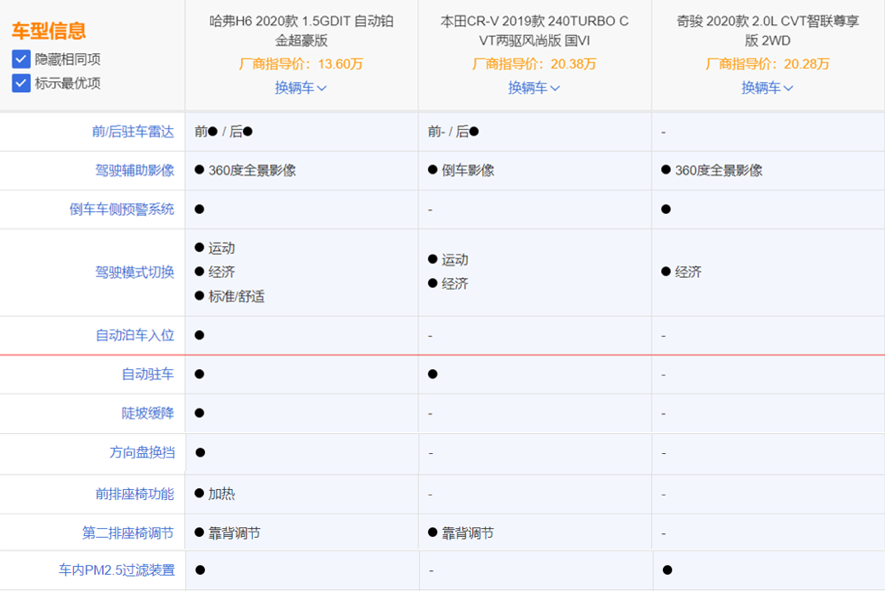
Task: Click the 方向盘换挡 row label
Action: (x=142, y=453)
